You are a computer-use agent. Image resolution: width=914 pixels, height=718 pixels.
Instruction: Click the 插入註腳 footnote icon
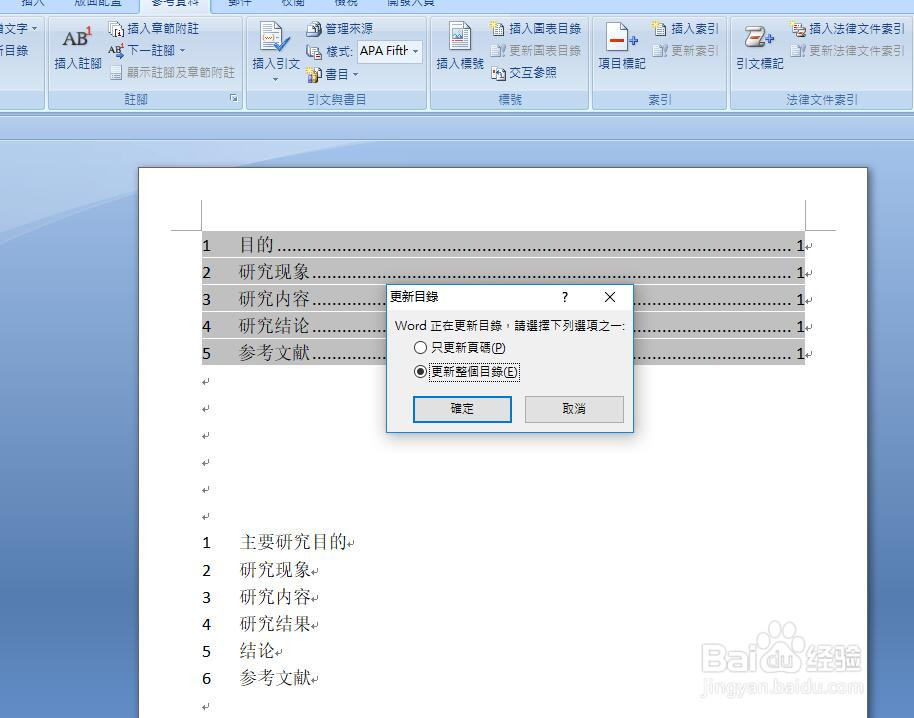(x=78, y=48)
